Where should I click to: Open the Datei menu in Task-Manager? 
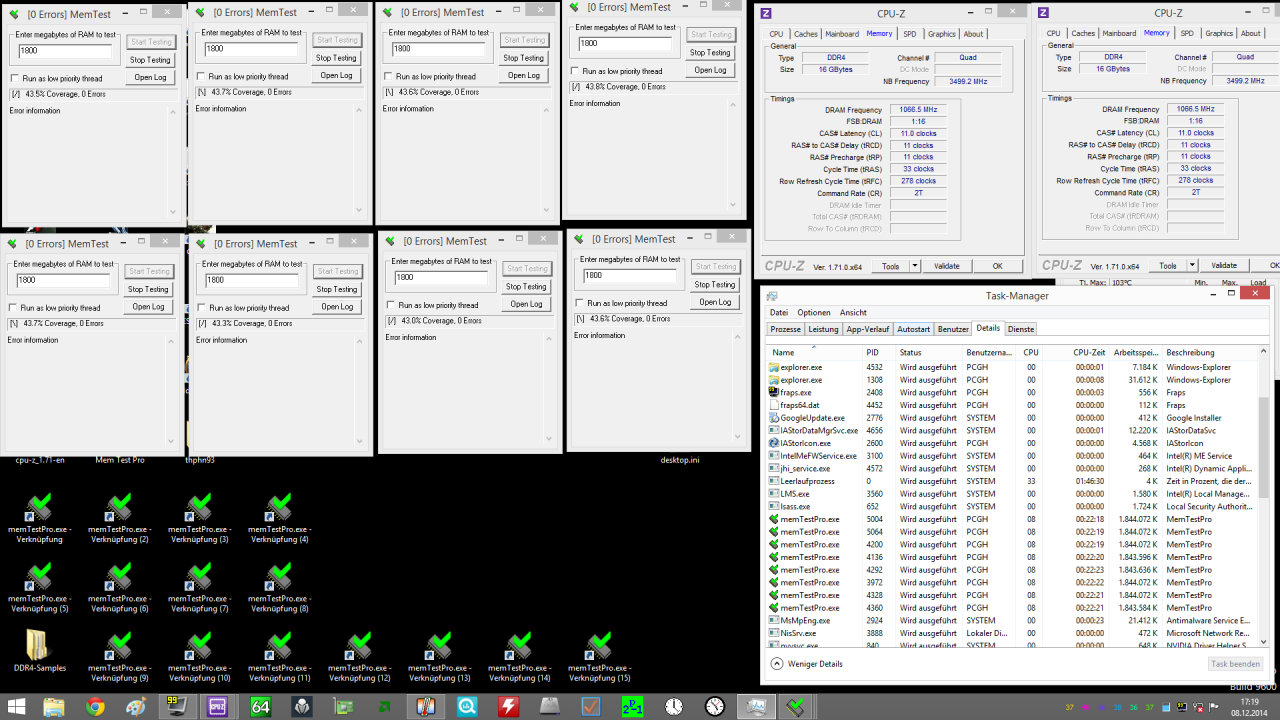778,312
